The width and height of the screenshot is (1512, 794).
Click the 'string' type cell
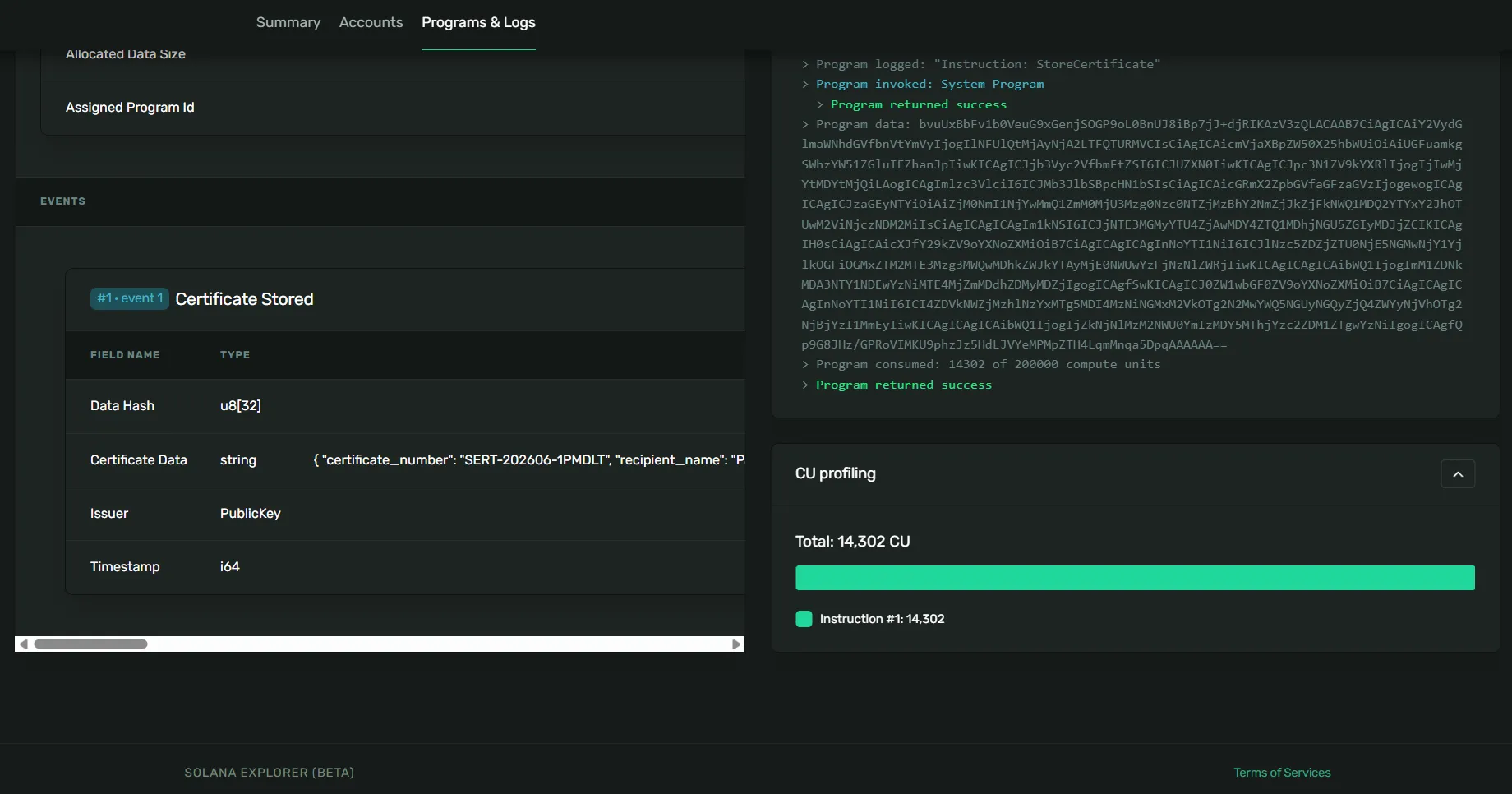238,460
